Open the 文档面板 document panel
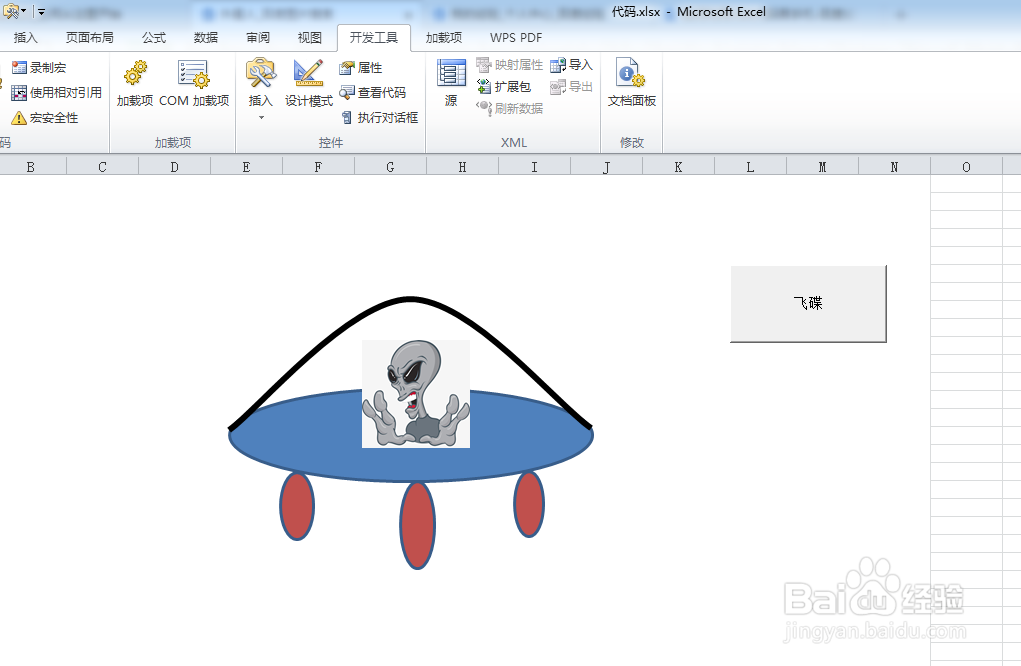The height and width of the screenshot is (666, 1021). 630,85
